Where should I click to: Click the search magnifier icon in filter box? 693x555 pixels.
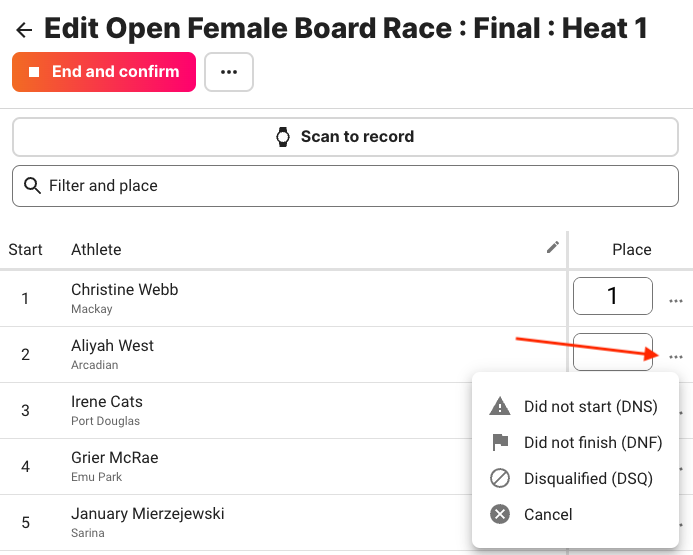[32, 186]
